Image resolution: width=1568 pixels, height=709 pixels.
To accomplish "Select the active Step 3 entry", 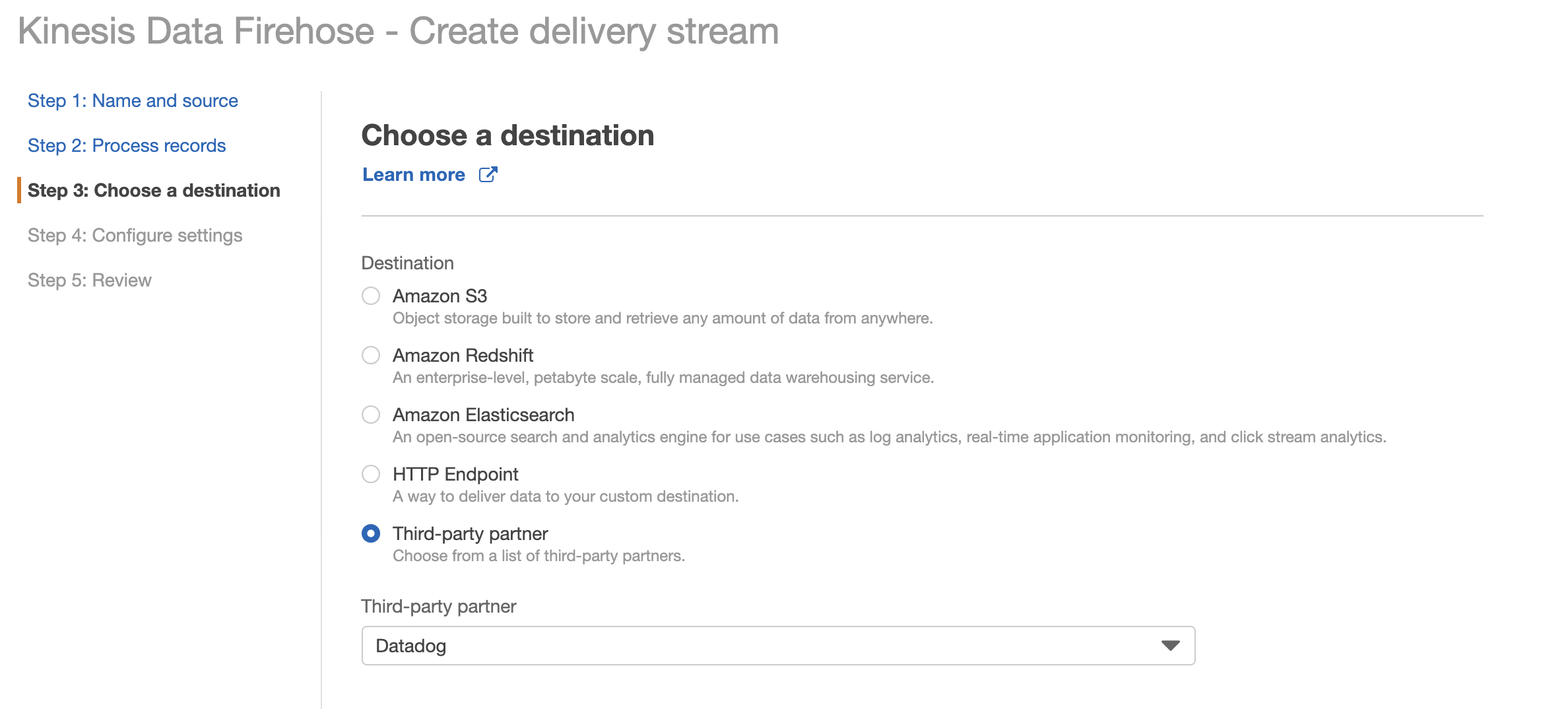I will (154, 190).
